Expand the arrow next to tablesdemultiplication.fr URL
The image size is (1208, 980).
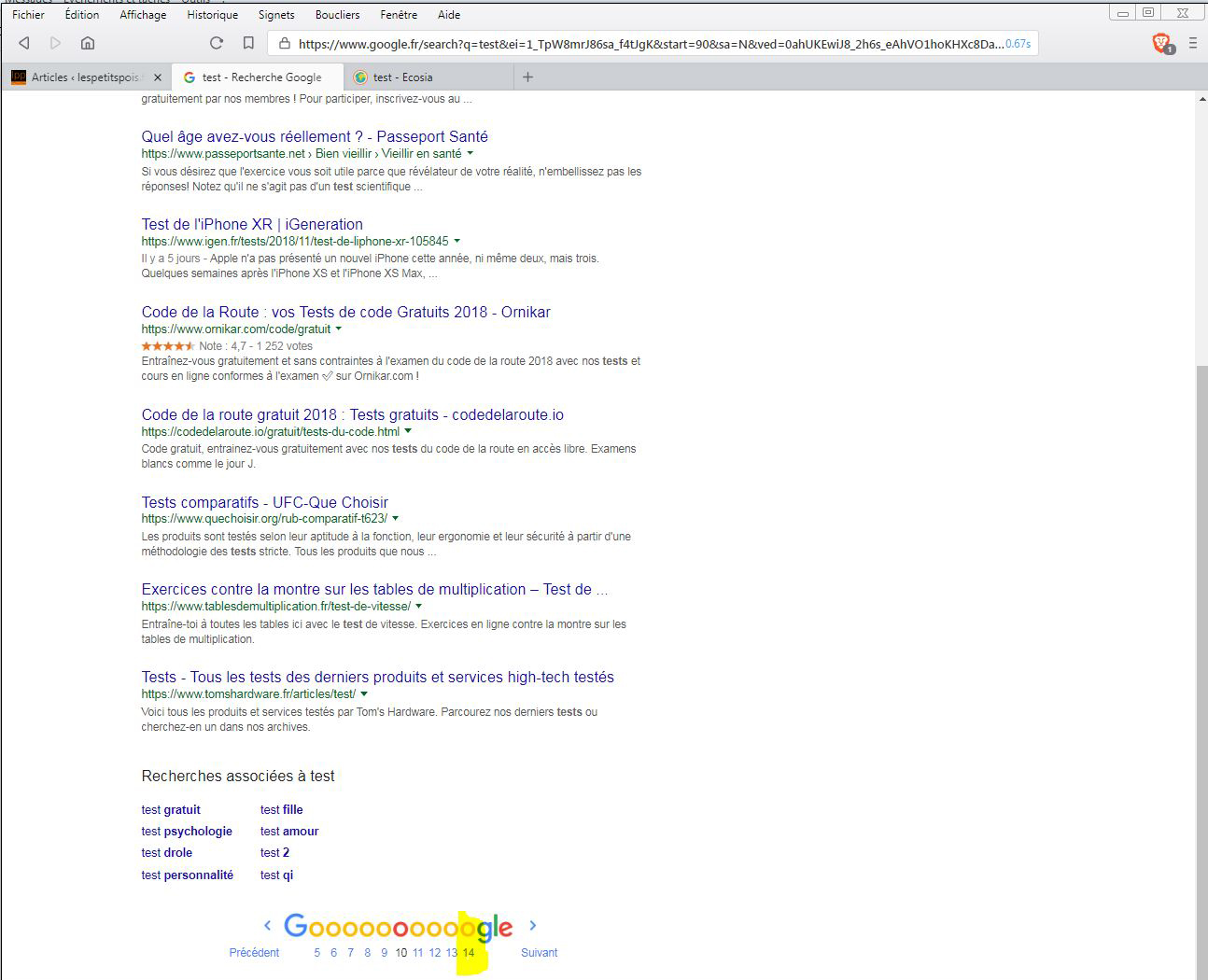(418, 606)
